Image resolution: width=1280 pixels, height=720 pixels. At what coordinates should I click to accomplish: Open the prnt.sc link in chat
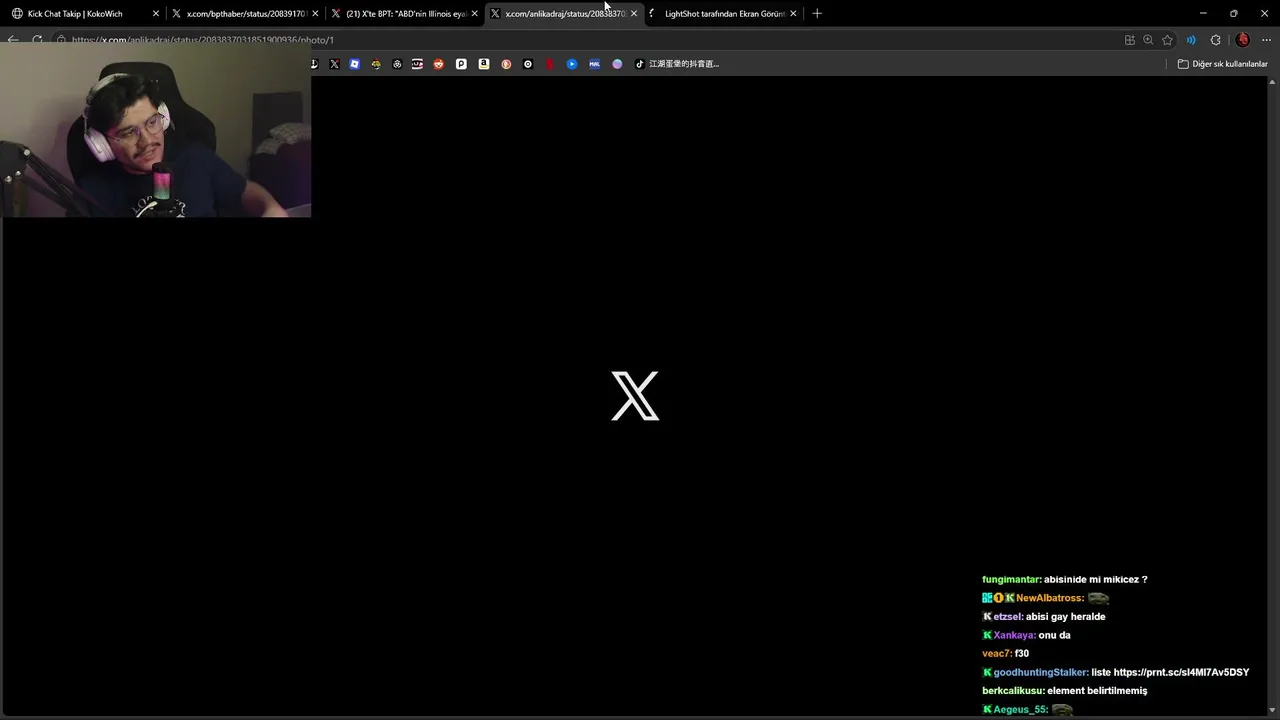point(1181,672)
